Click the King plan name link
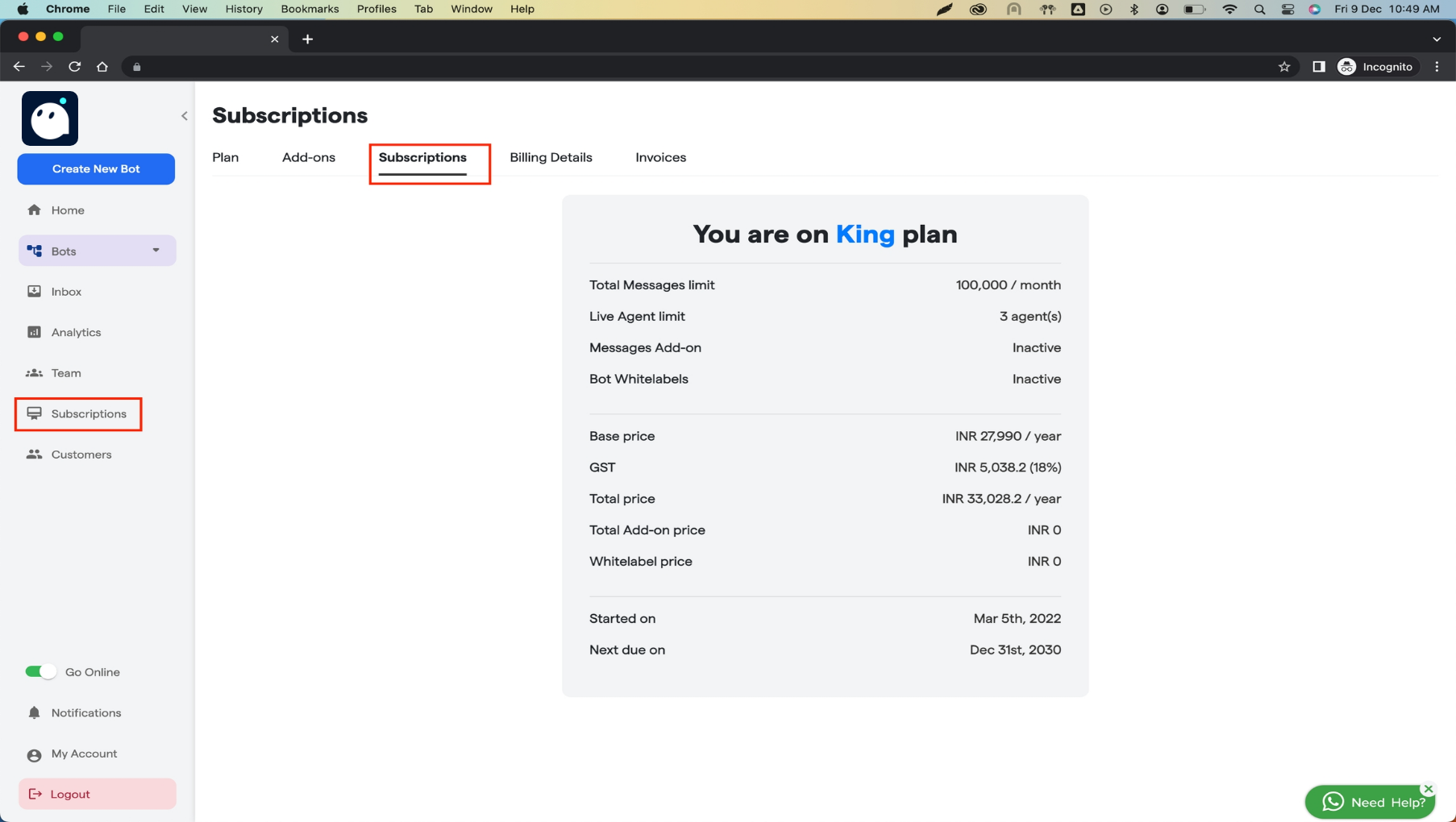The height and width of the screenshot is (822, 1456). tap(865, 235)
